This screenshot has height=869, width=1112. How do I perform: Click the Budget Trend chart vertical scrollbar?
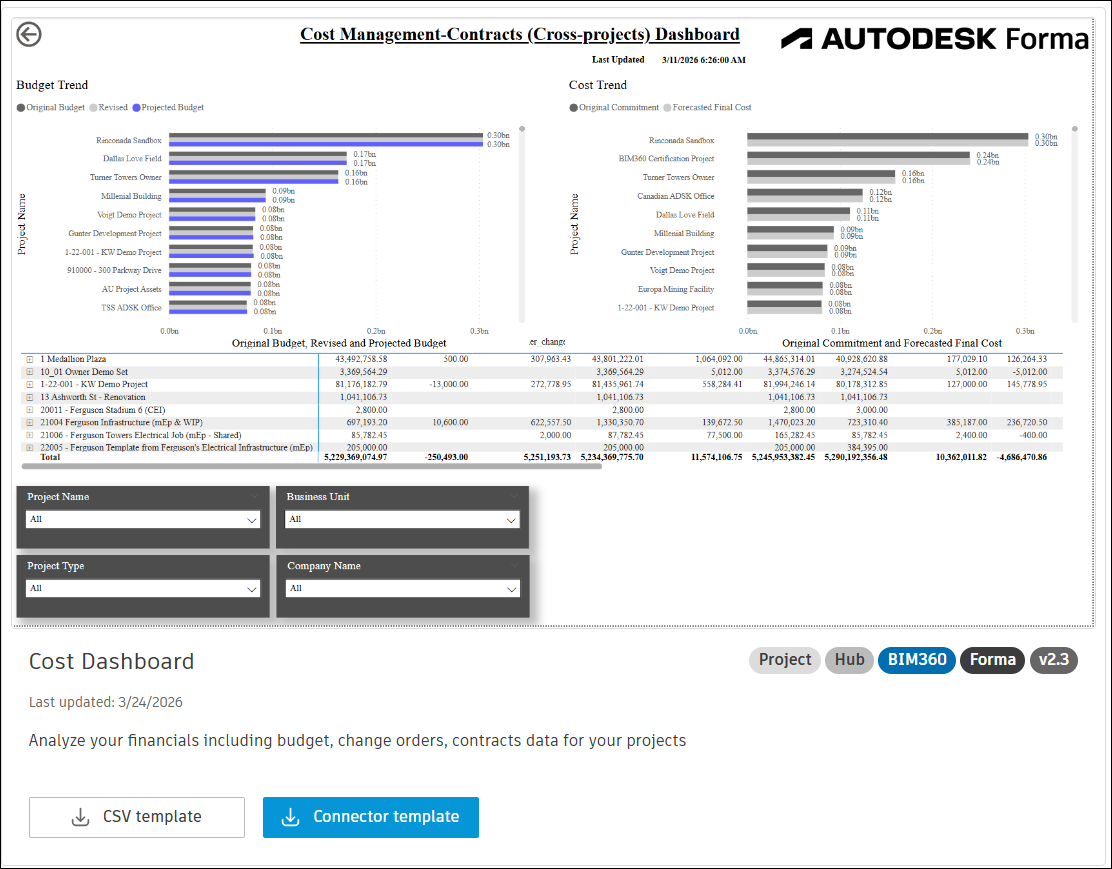point(522,224)
